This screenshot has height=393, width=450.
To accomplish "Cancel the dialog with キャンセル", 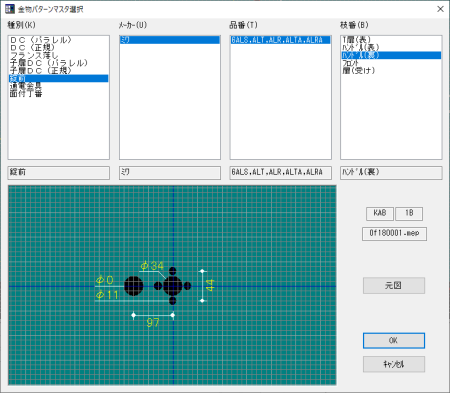I will click(394, 364).
